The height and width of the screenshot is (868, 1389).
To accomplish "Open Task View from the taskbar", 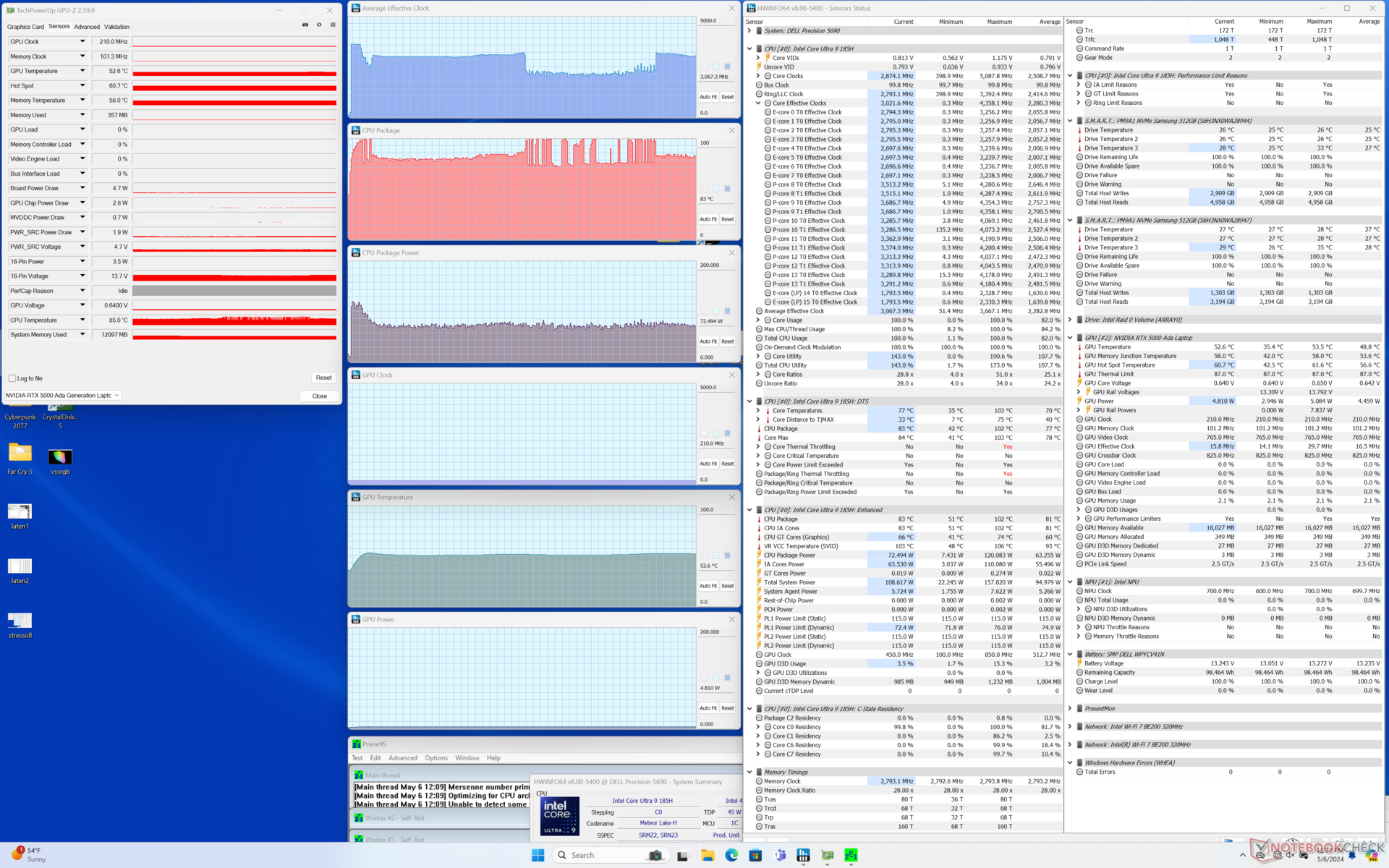I will point(682,855).
